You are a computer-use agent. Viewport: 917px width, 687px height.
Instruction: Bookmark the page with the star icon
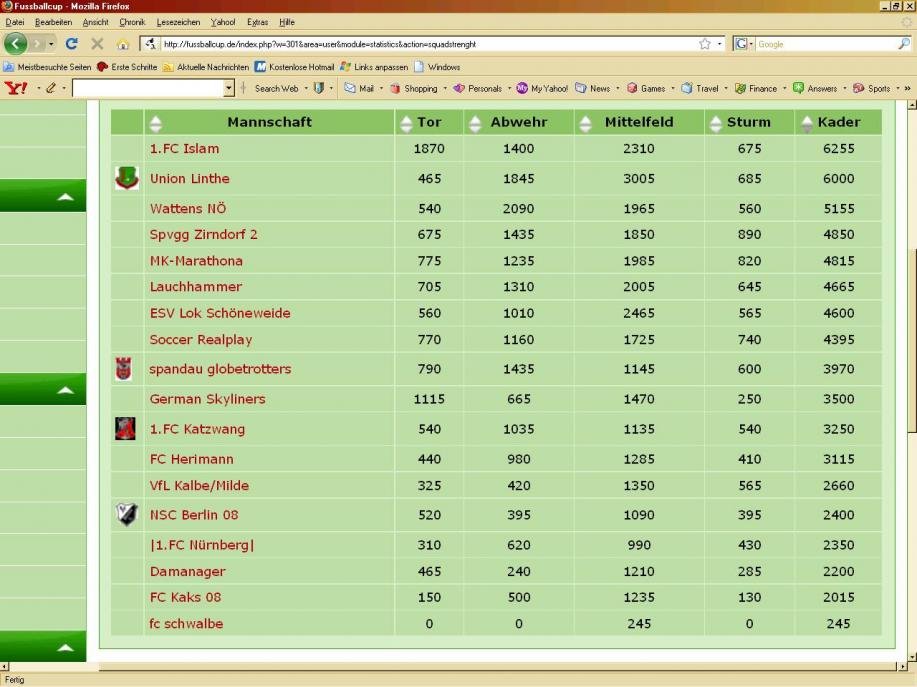point(705,44)
